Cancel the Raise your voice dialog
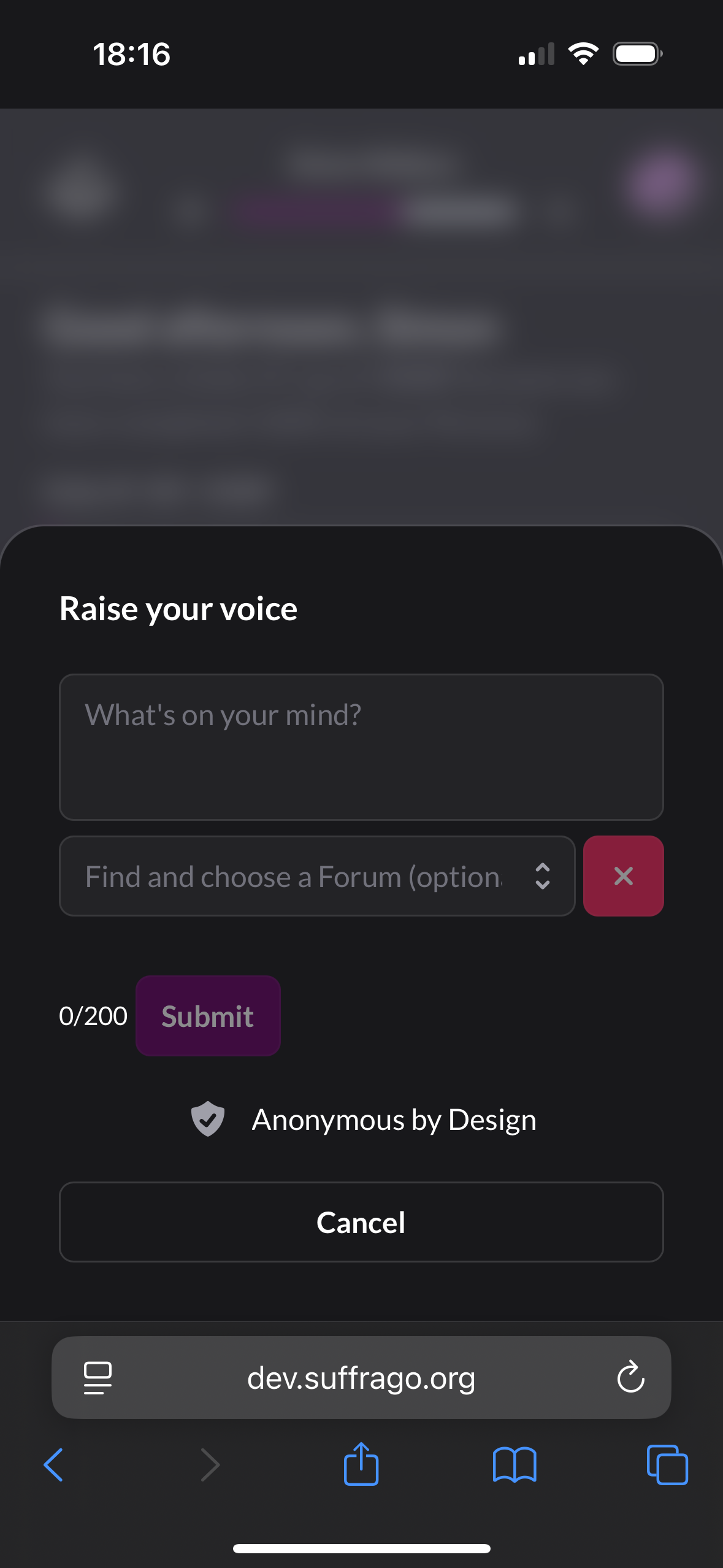The height and width of the screenshot is (1568, 723). click(361, 1222)
